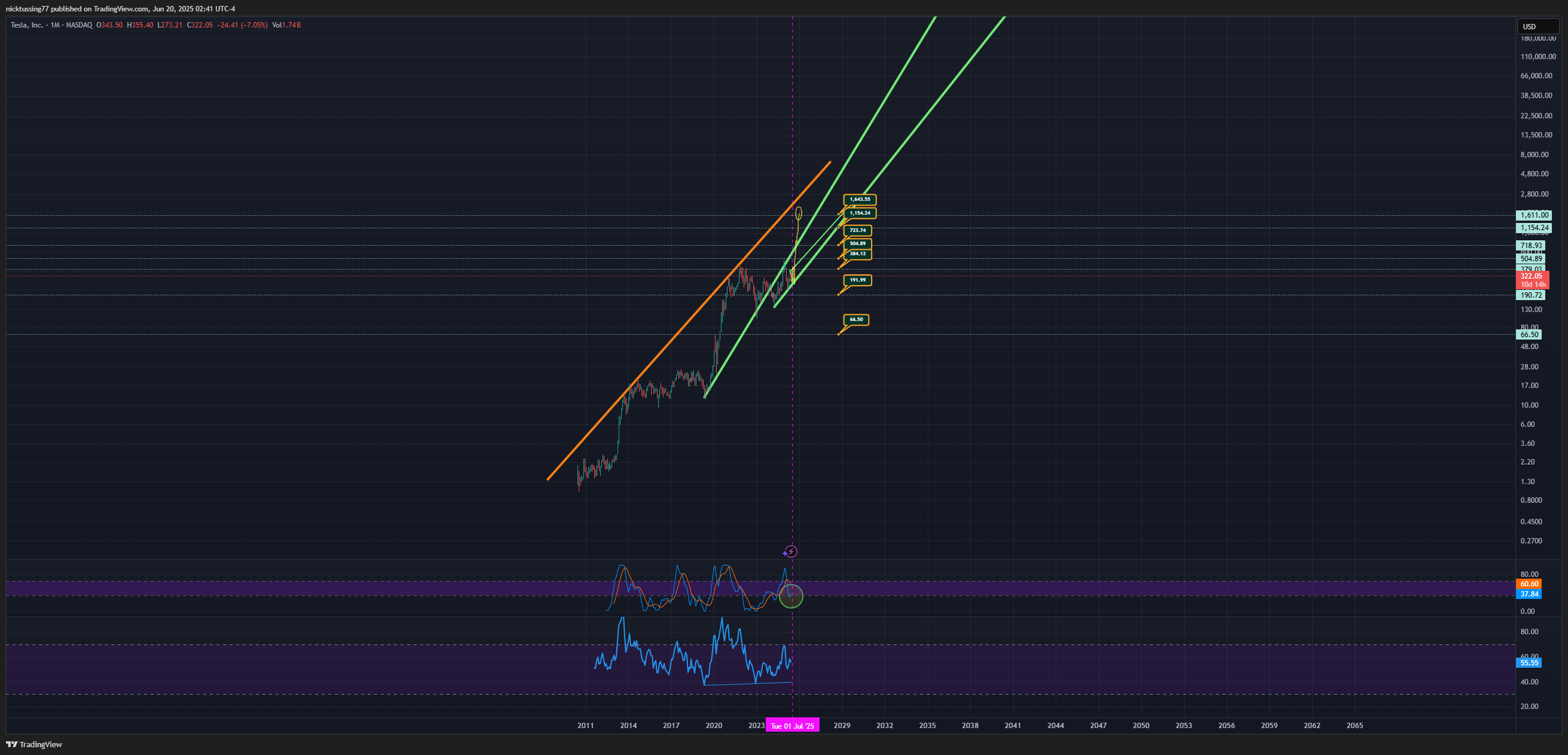Click the publisher line by nicktussing77
The image size is (1568, 755).
(x=121, y=8)
